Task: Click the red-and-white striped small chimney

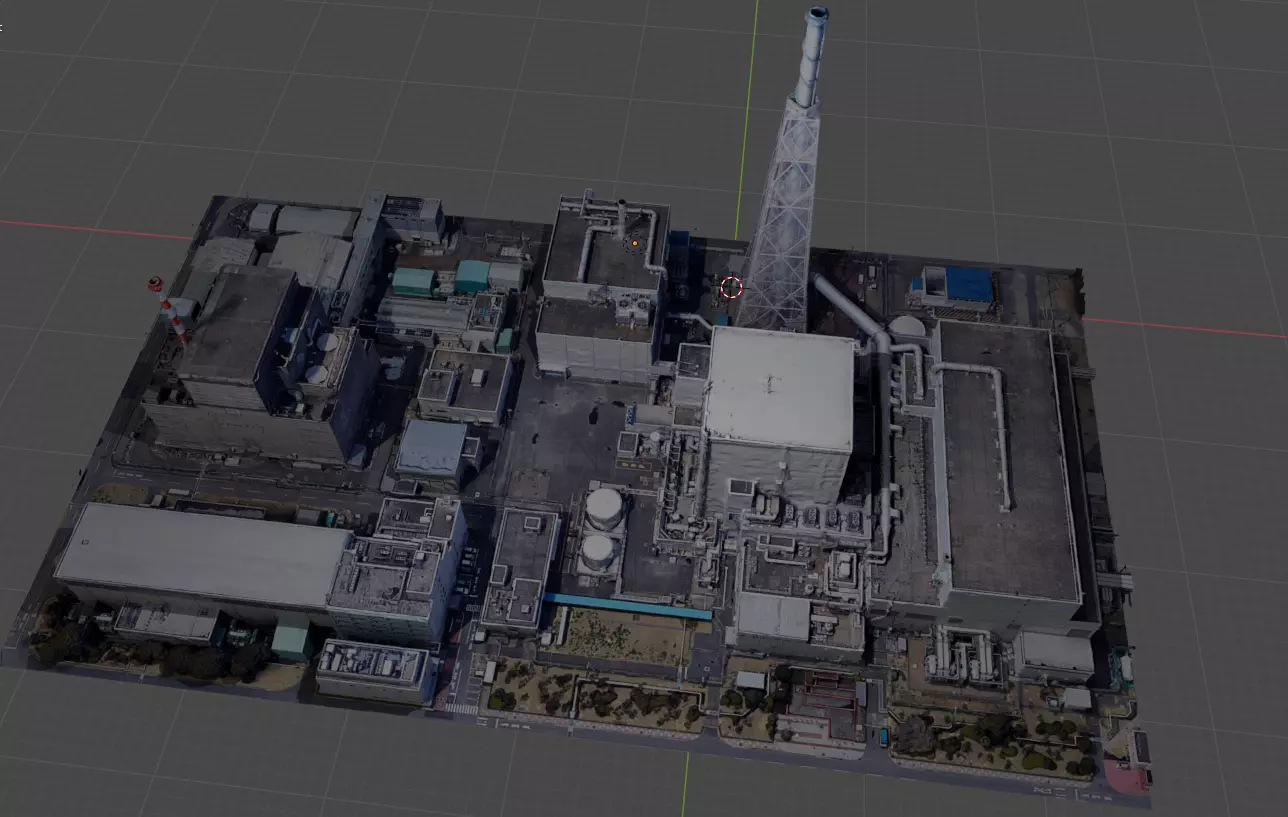Action: (x=168, y=309)
